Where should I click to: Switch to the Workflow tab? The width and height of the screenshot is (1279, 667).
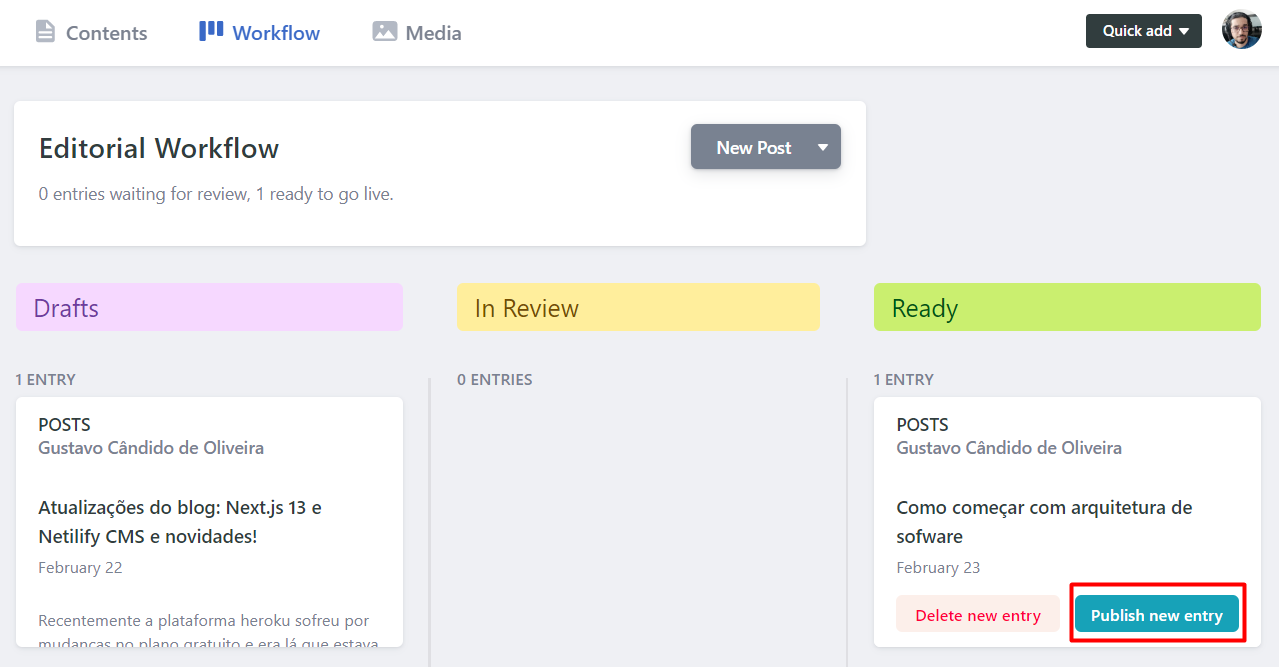click(260, 33)
